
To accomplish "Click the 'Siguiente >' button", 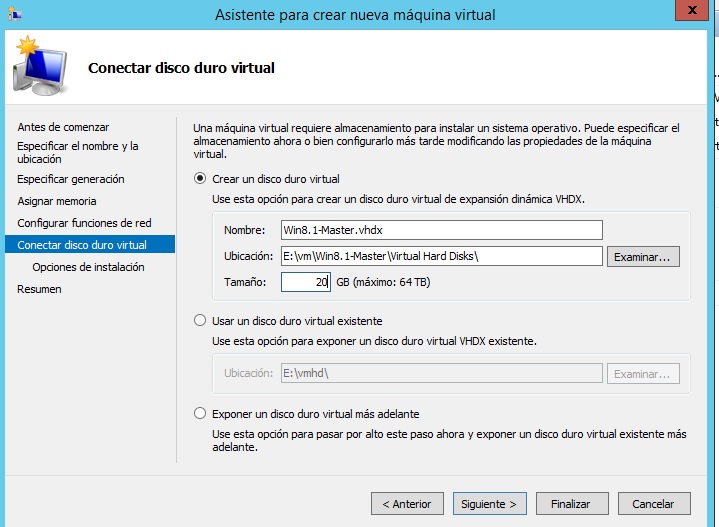I will pos(489,504).
